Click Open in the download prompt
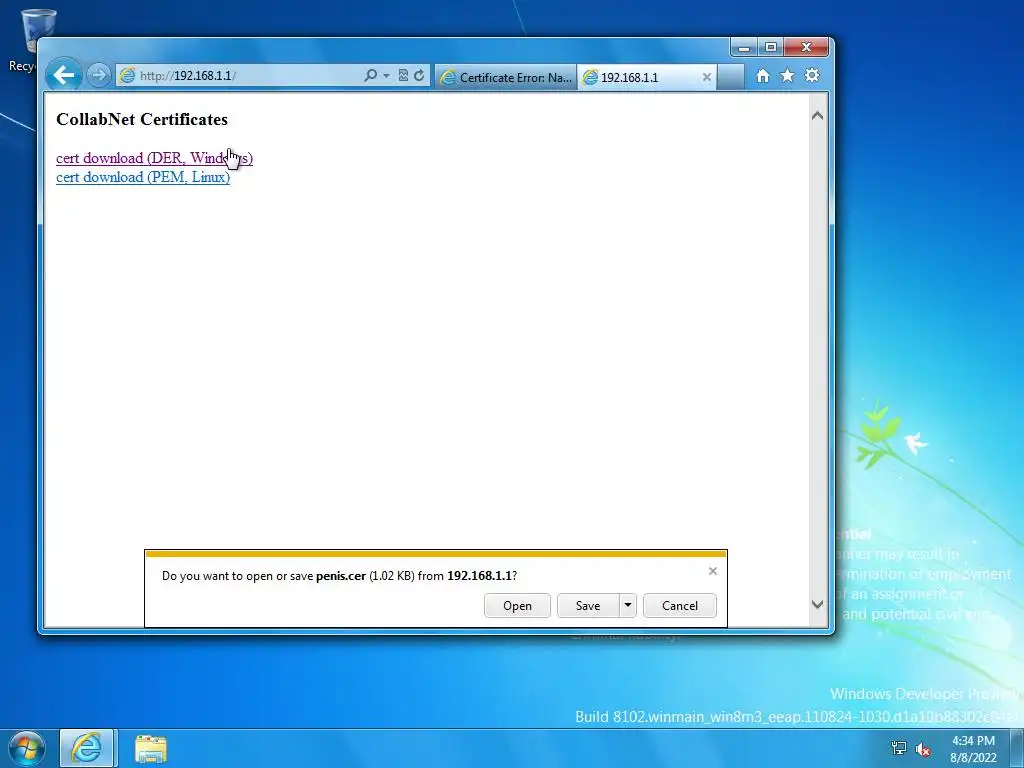The image size is (1024, 768). pyautogui.click(x=517, y=605)
